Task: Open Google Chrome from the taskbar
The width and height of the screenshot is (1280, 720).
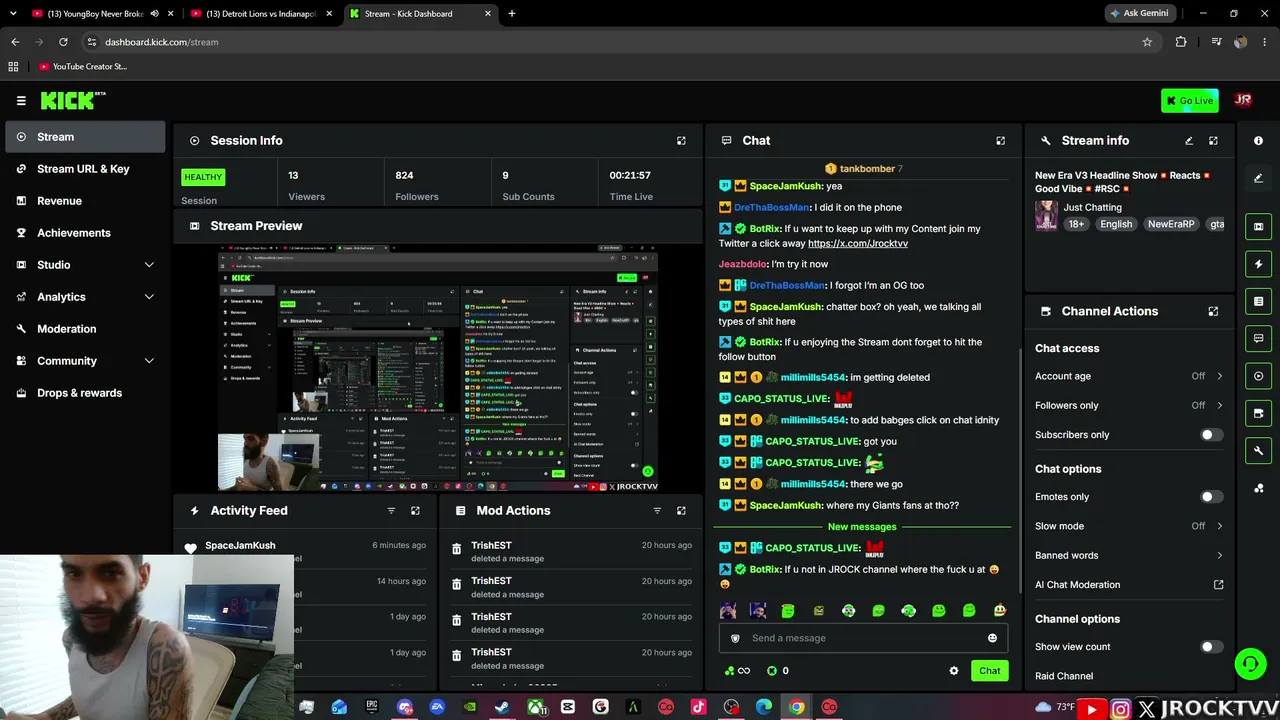Action: 796,708
